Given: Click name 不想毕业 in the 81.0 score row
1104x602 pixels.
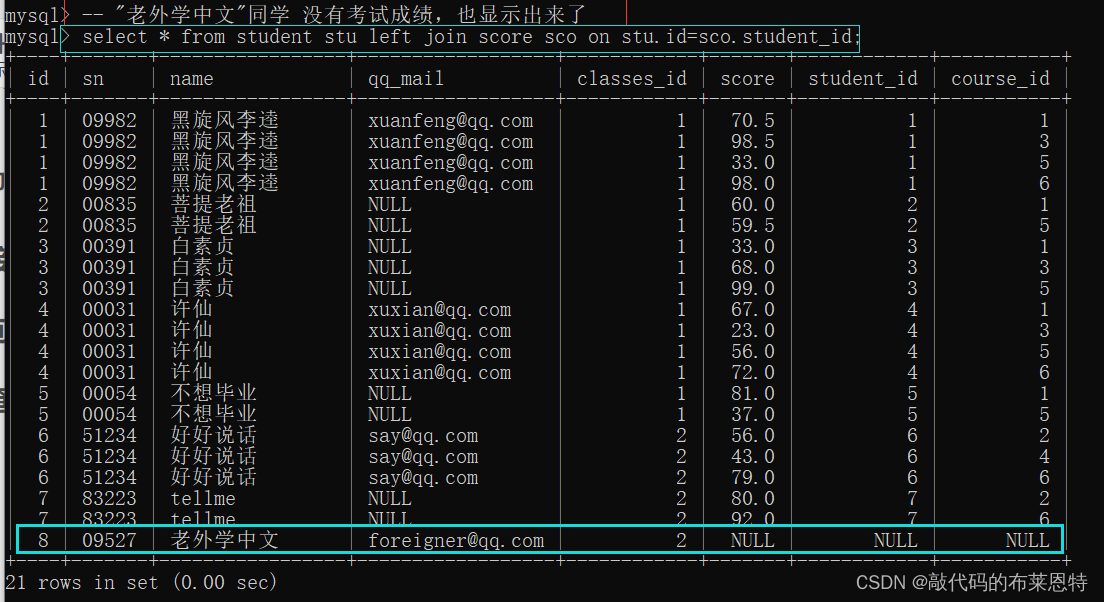Looking at the screenshot, I should pyautogui.click(x=213, y=394).
